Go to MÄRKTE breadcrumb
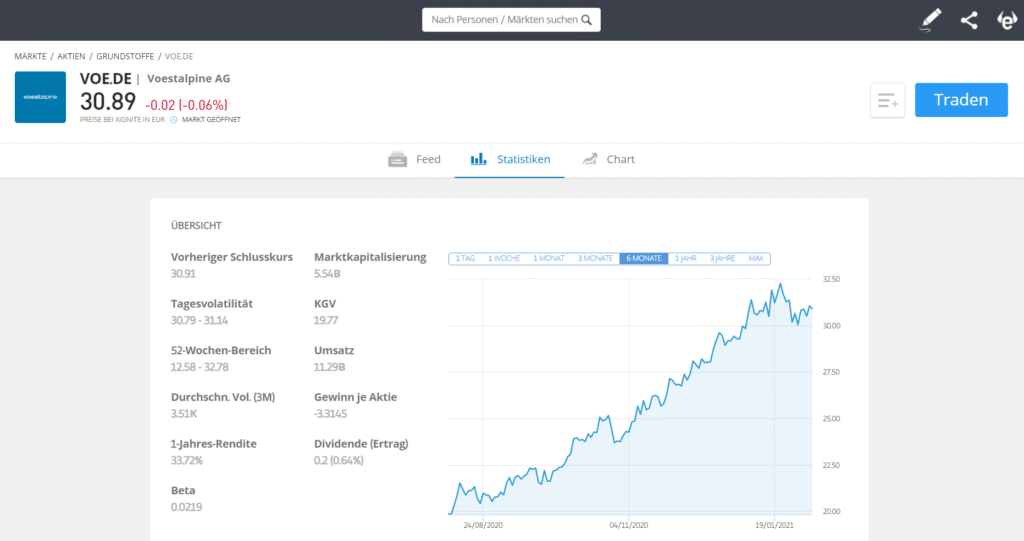Image resolution: width=1024 pixels, height=541 pixels. (x=30, y=56)
